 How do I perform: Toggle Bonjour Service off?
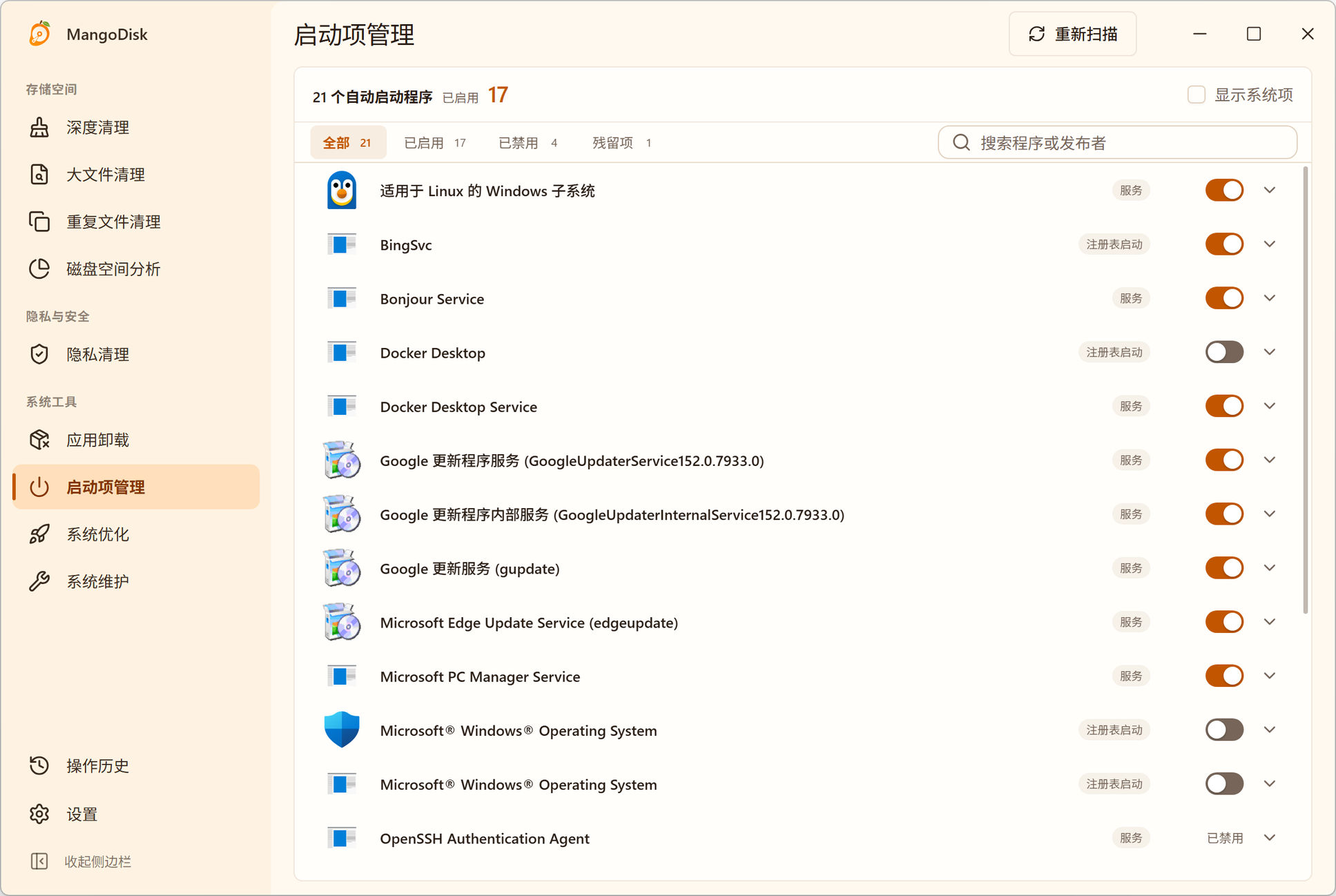click(1224, 298)
